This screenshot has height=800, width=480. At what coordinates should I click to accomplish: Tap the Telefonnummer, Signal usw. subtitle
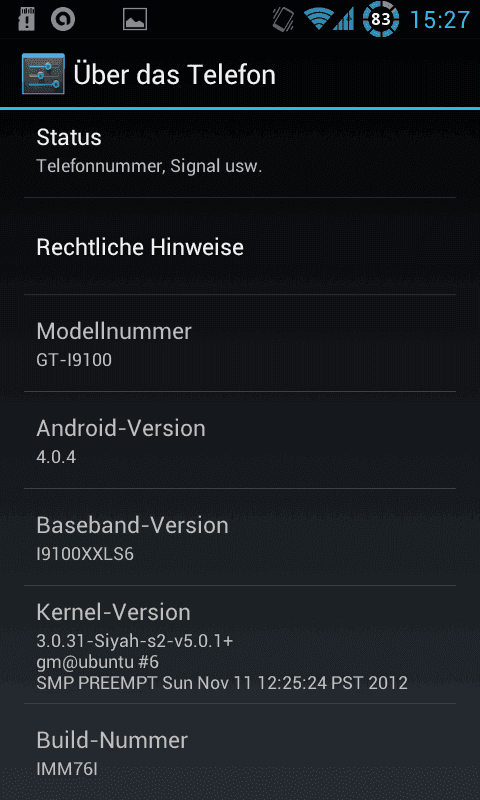point(149,166)
